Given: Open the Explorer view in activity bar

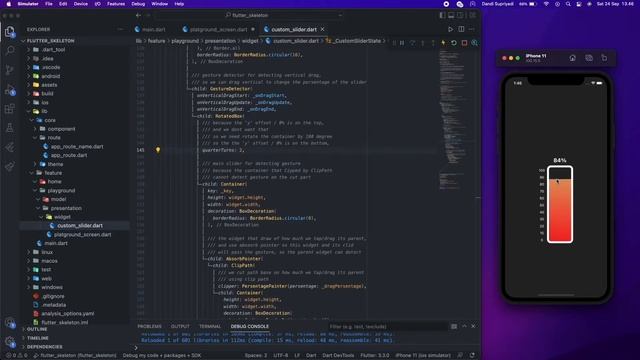Looking at the screenshot, I should point(10,31).
